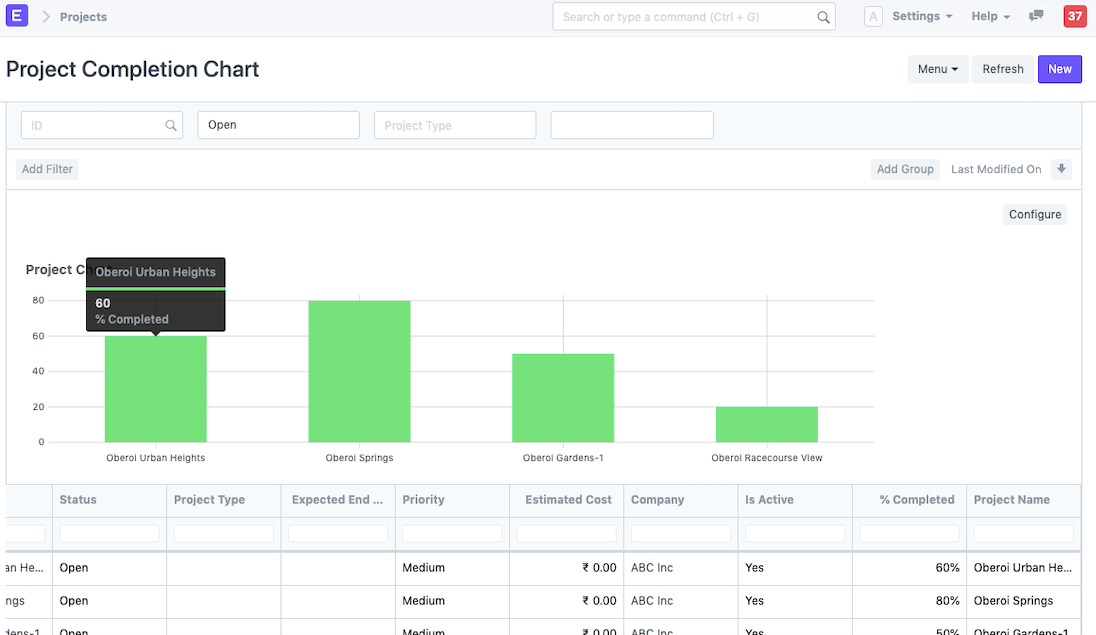Select Last Modified On sort field
Screen dimensions: 1096x635
pyautogui.click(x=995, y=169)
